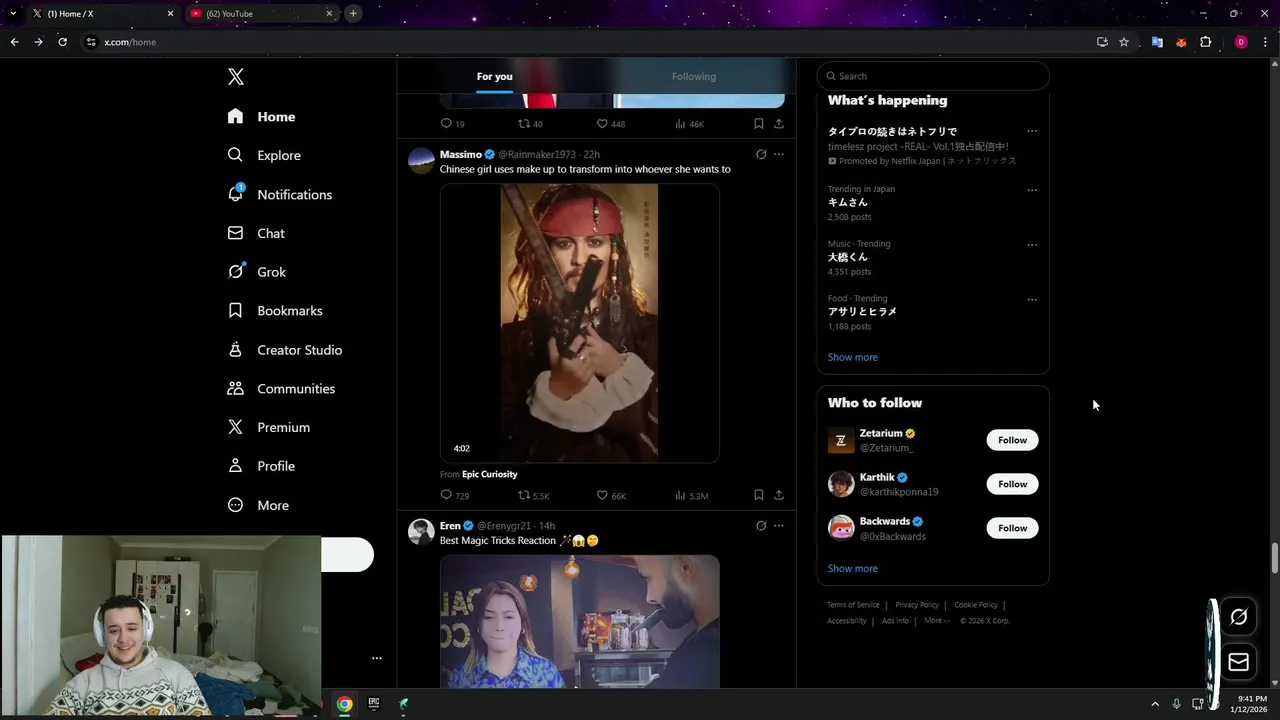Open Notifications in sidebar
The image size is (1280, 720).
click(x=279, y=194)
